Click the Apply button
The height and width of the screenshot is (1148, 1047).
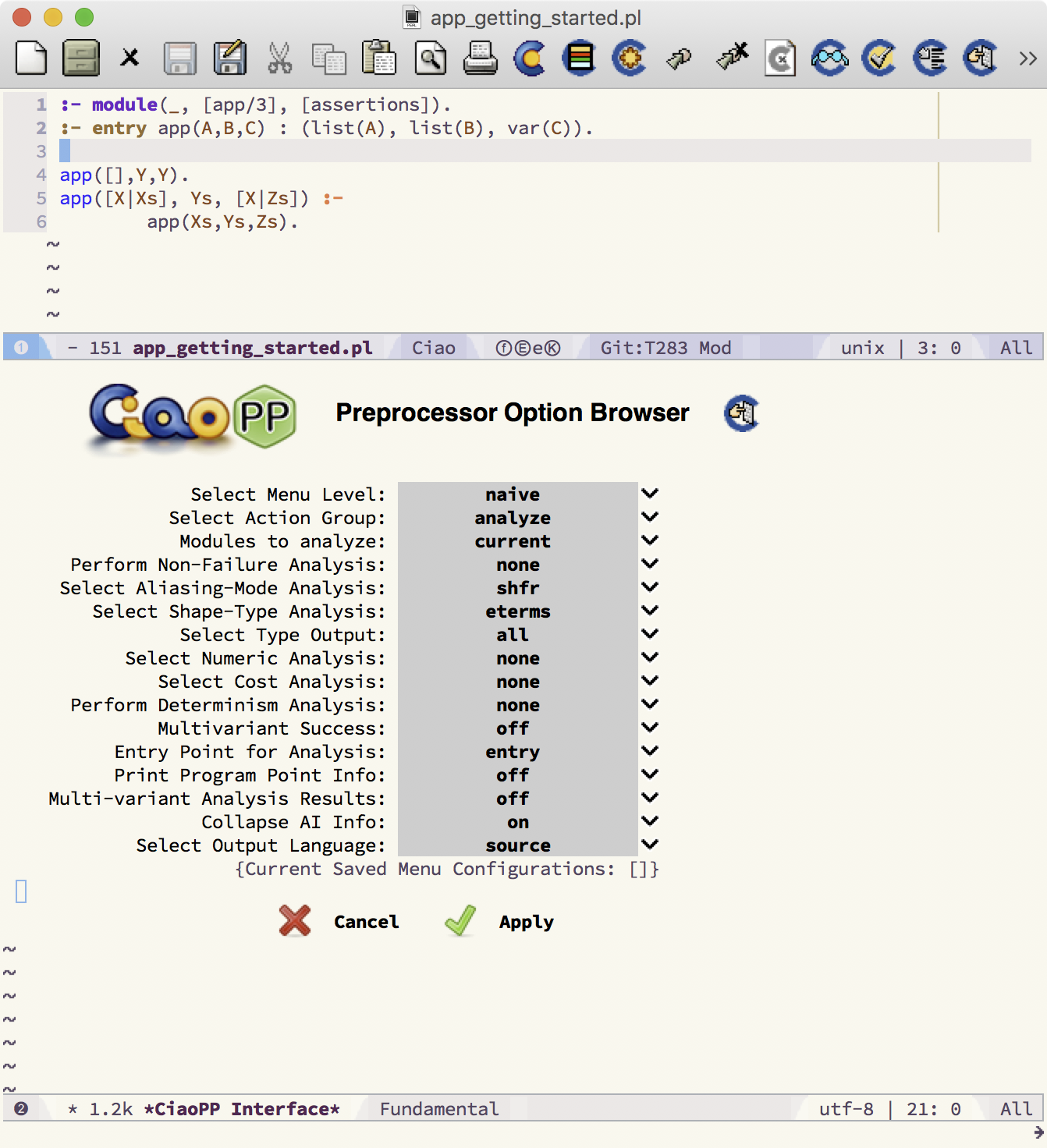coord(526,922)
